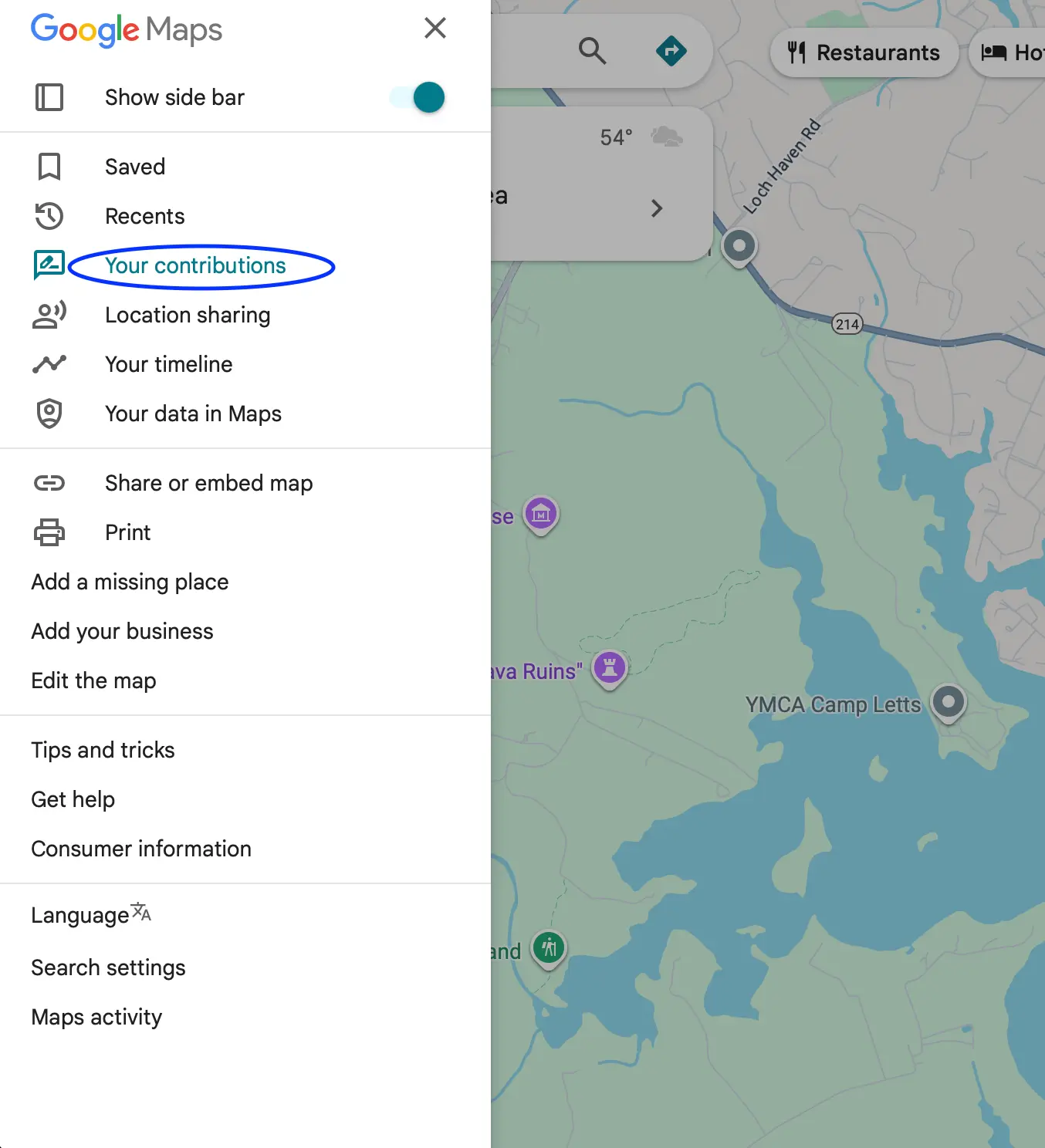Click the Location sharing icon
This screenshot has width=1045, height=1148.
tap(49, 315)
